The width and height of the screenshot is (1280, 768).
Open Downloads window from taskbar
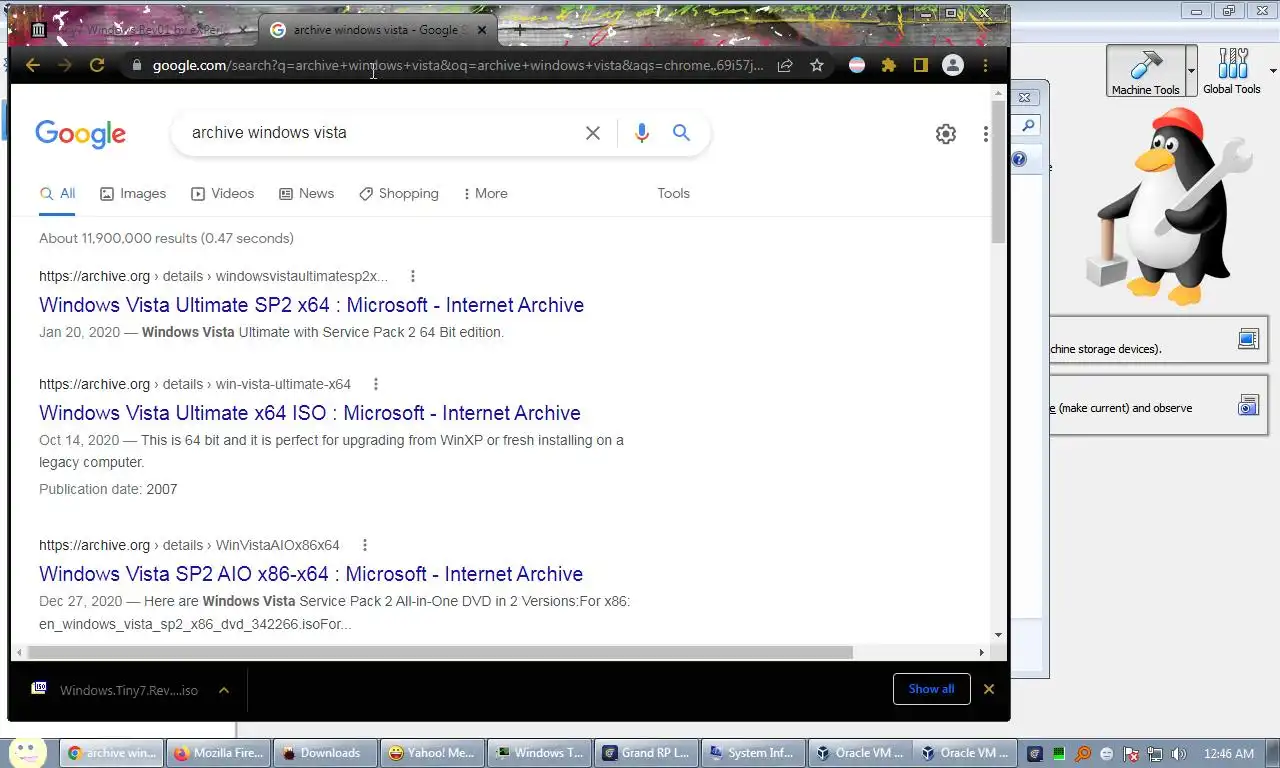tap(324, 753)
